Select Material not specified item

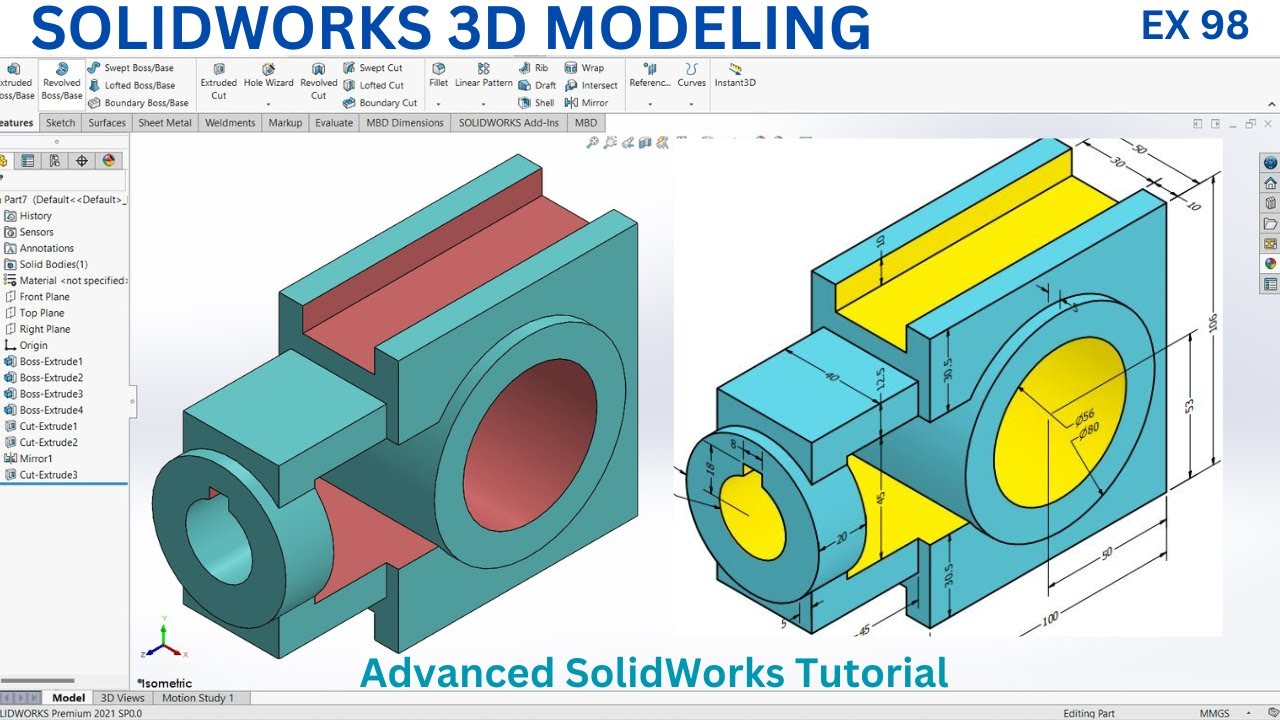[66, 281]
